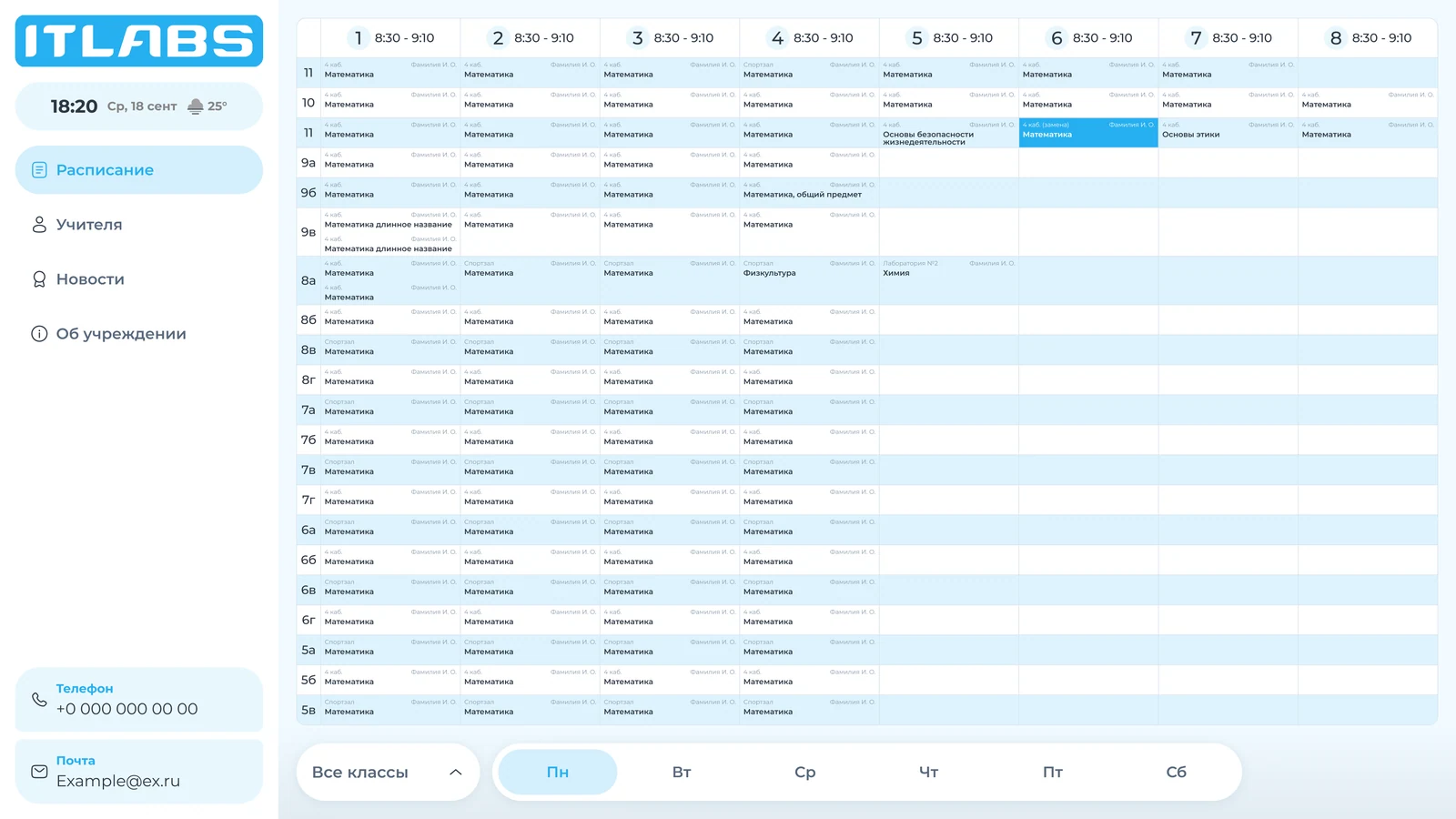Click the weather cloud icon near 25°

click(x=196, y=106)
